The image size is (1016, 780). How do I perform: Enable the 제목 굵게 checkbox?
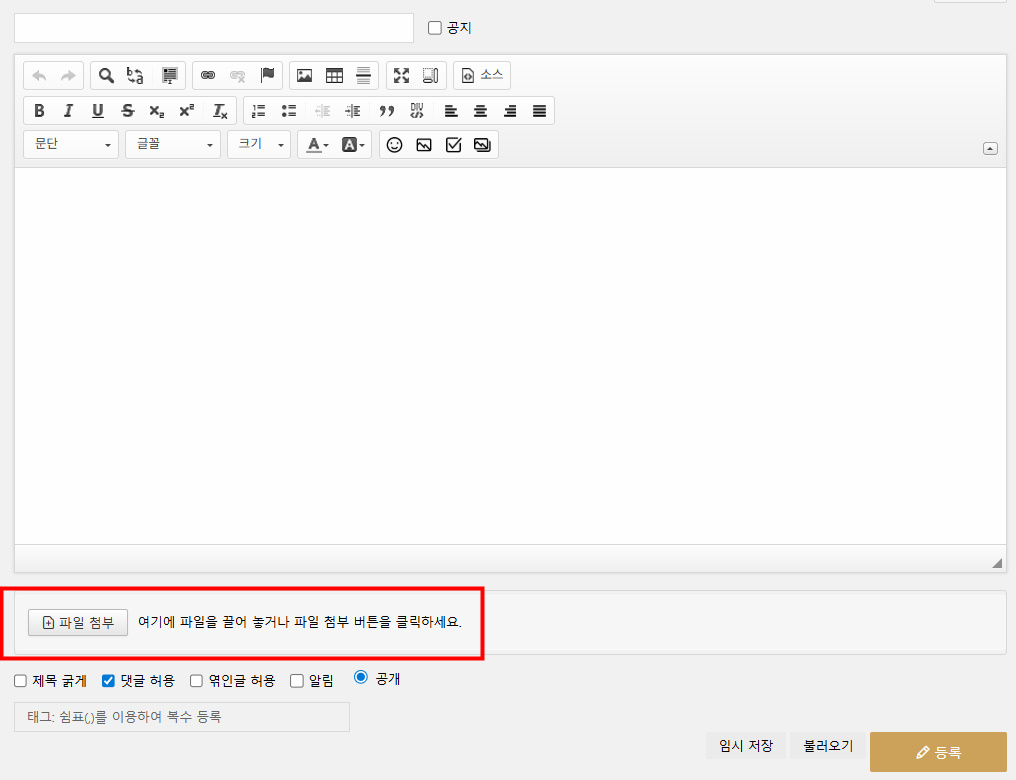(x=21, y=681)
